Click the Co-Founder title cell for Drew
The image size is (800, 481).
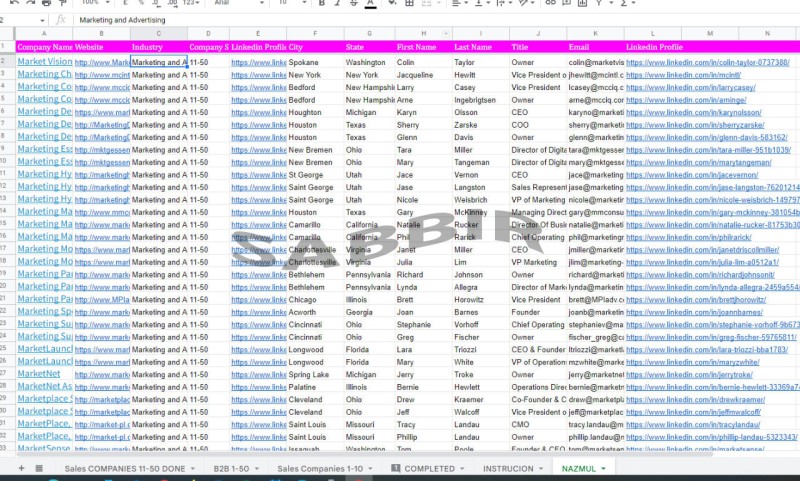[538, 399]
